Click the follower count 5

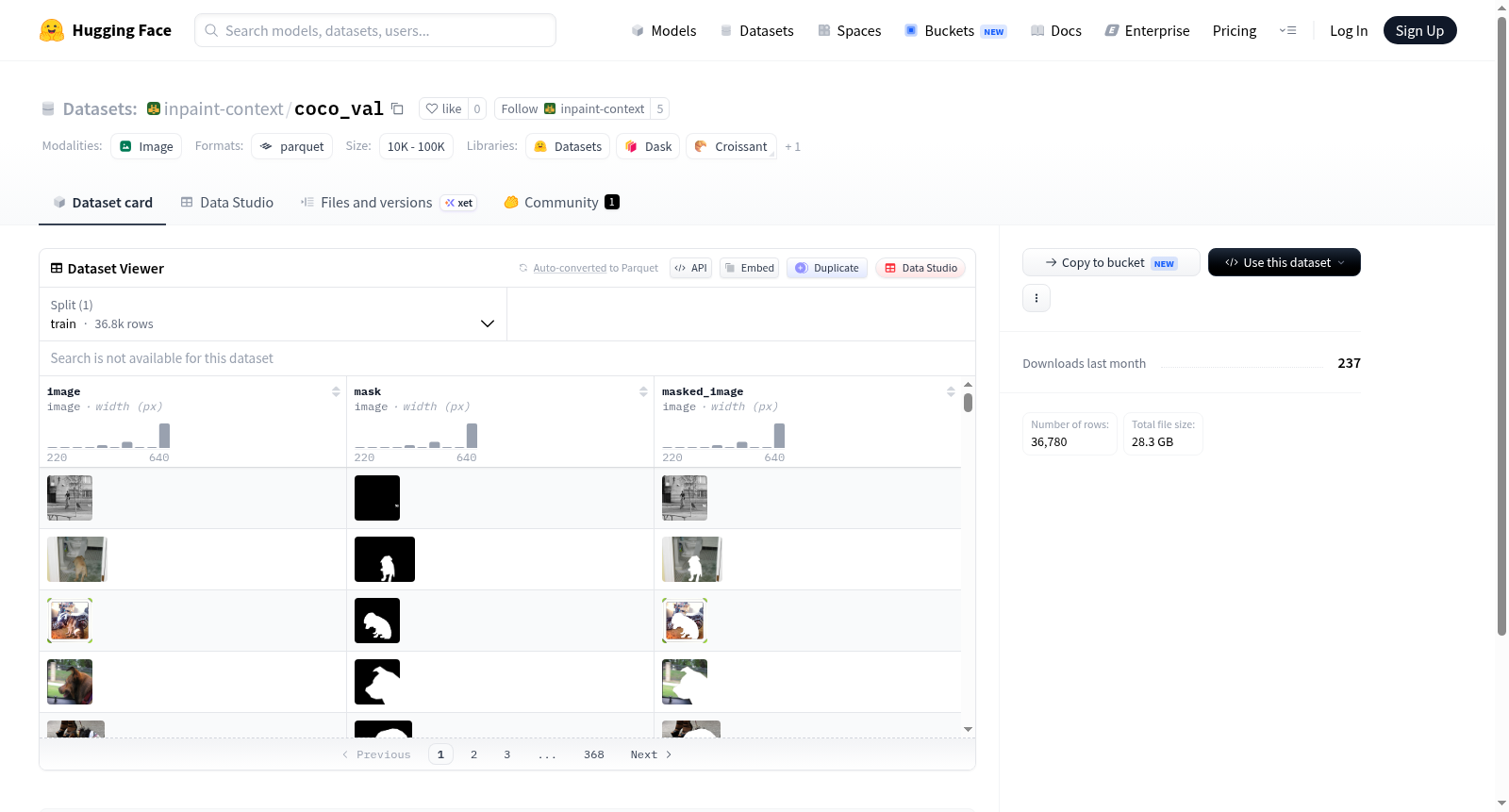point(660,108)
